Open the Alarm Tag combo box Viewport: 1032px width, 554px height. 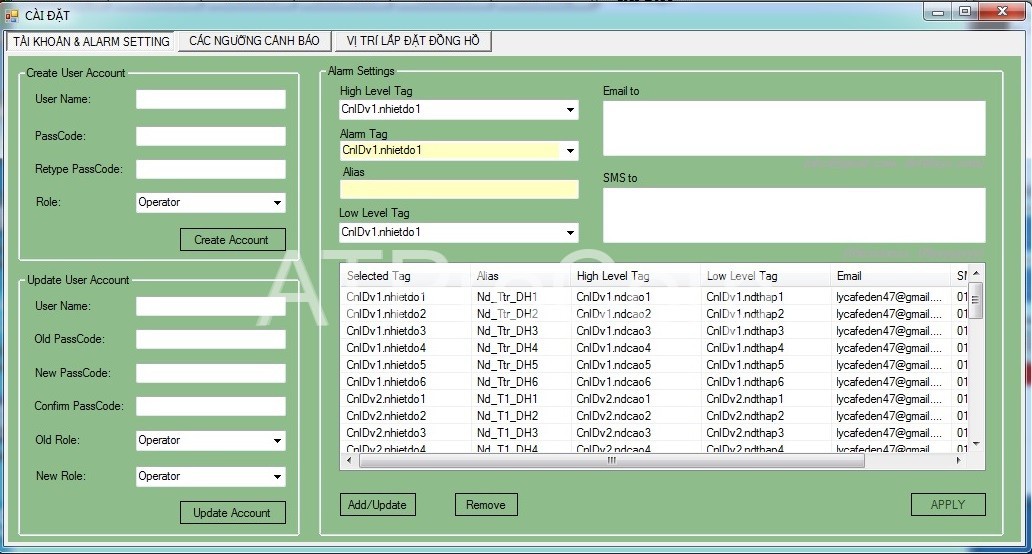click(x=570, y=151)
